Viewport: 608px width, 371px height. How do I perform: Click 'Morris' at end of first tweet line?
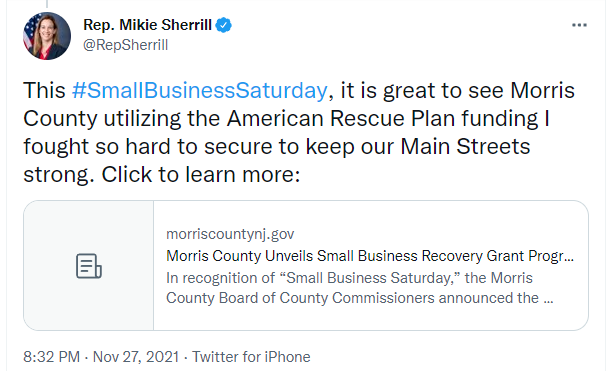click(542, 90)
